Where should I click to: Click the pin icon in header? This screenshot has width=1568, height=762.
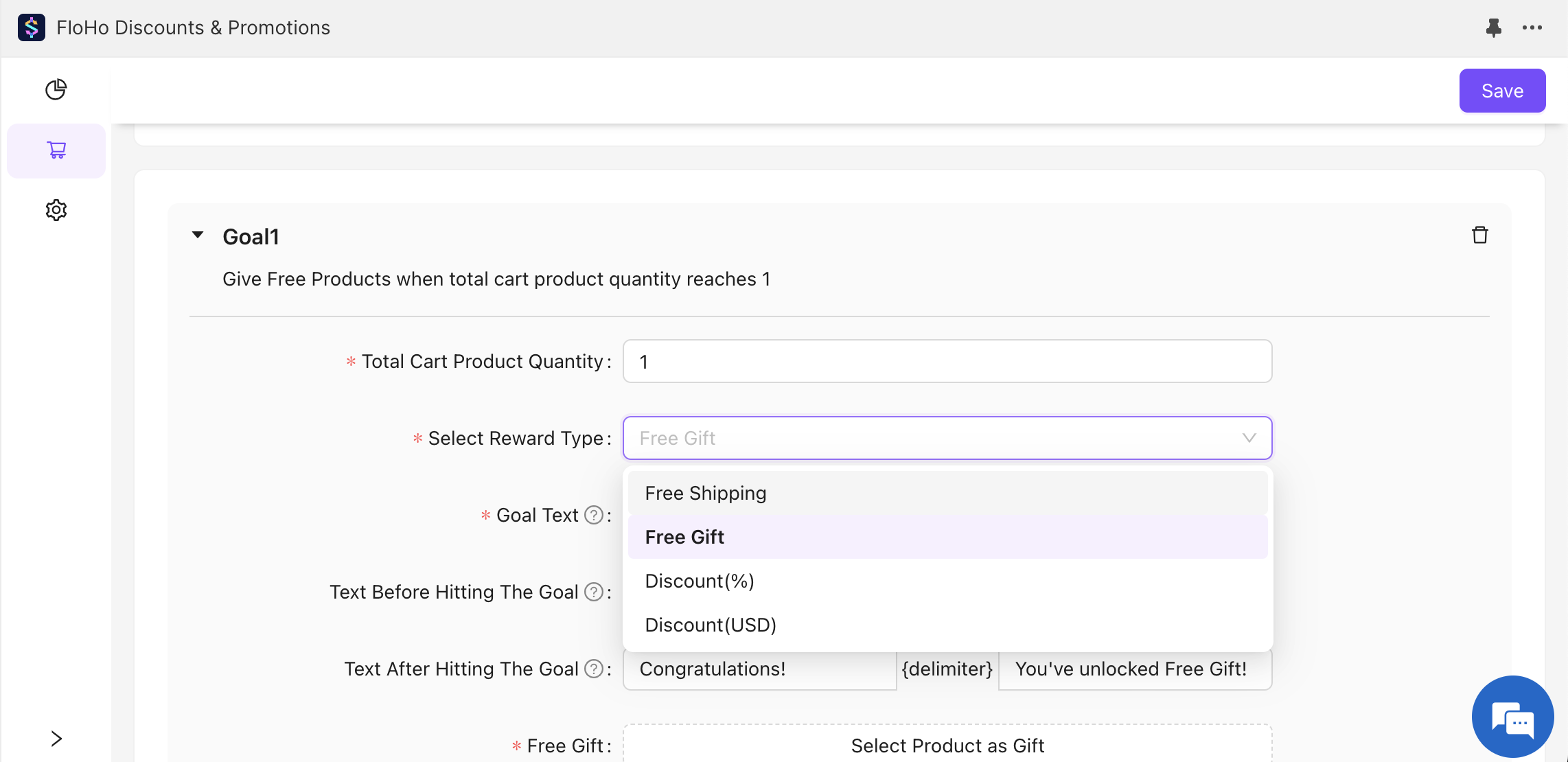click(x=1493, y=27)
